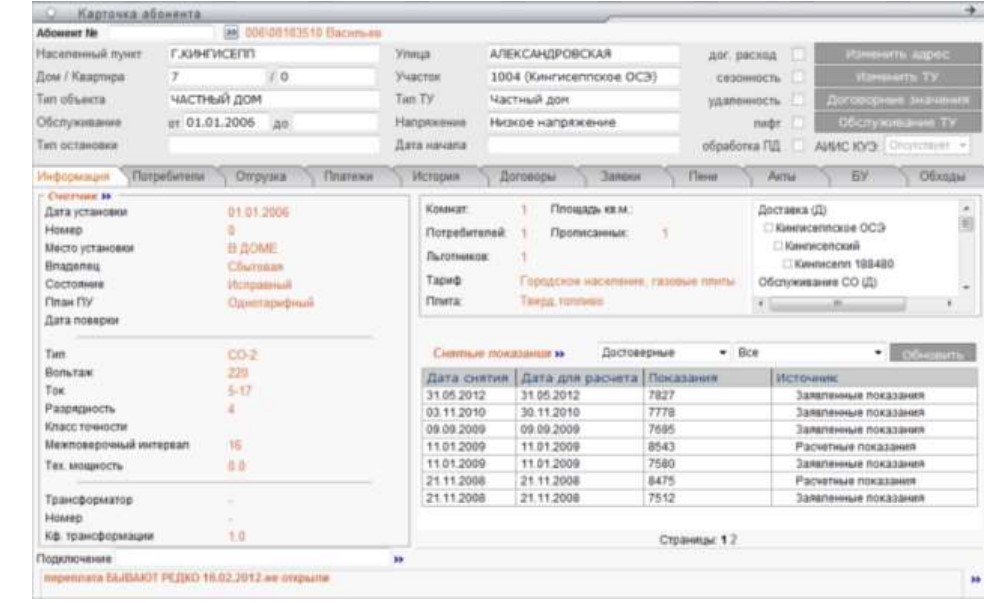Switch to the Информация tab
This screenshot has width=989, height=603.
coord(73,177)
